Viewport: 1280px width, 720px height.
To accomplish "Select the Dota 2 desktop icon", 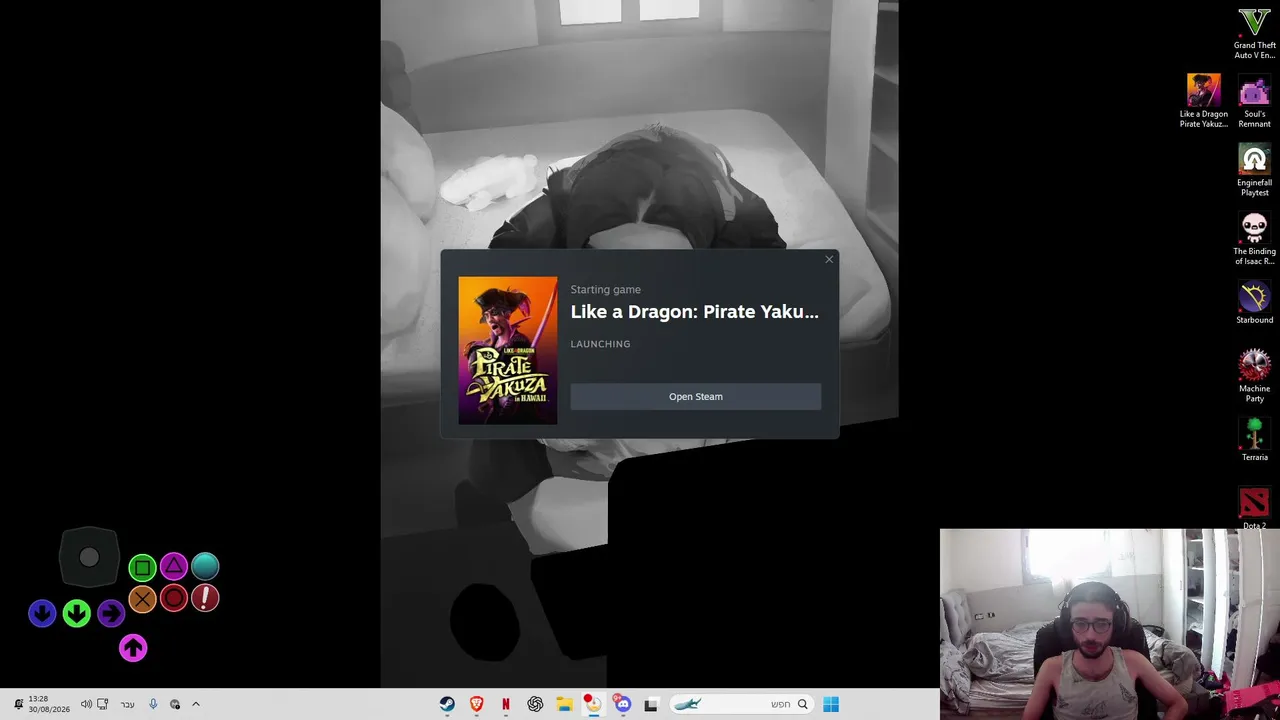I will [x=1254, y=508].
